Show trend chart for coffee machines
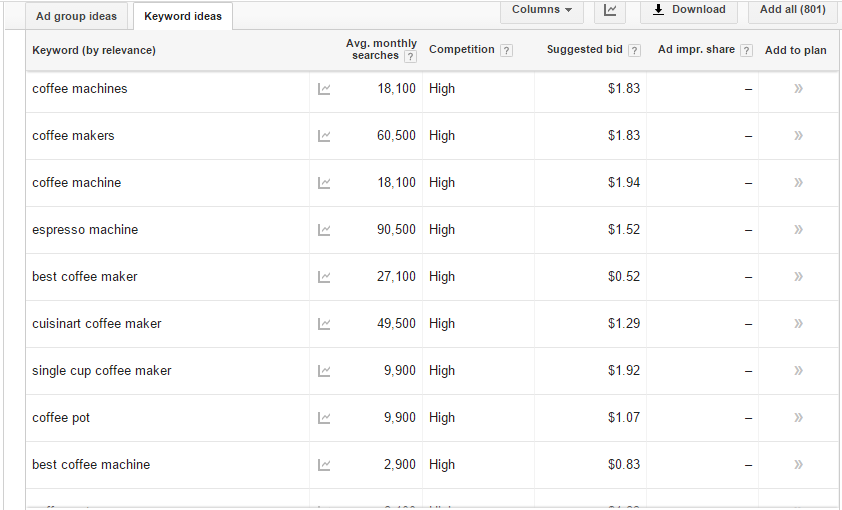This screenshot has width=842, height=510. [324, 89]
